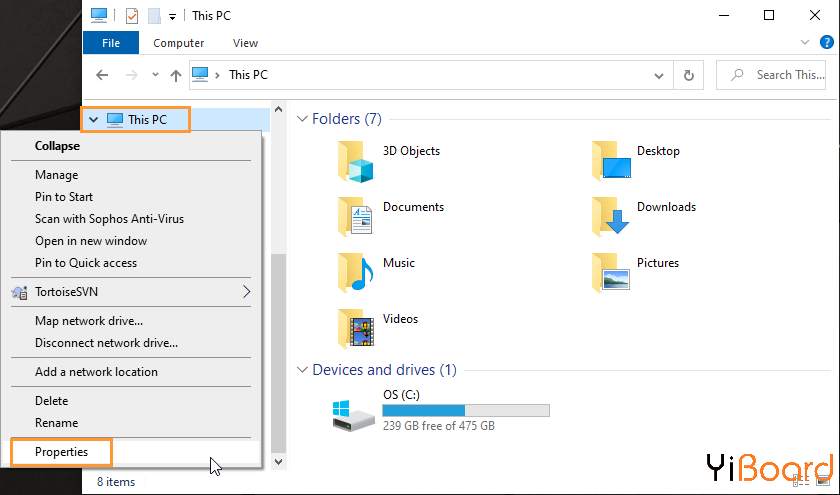
Task: Click navigation pane scroll down arrow
Action: [x=278, y=461]
